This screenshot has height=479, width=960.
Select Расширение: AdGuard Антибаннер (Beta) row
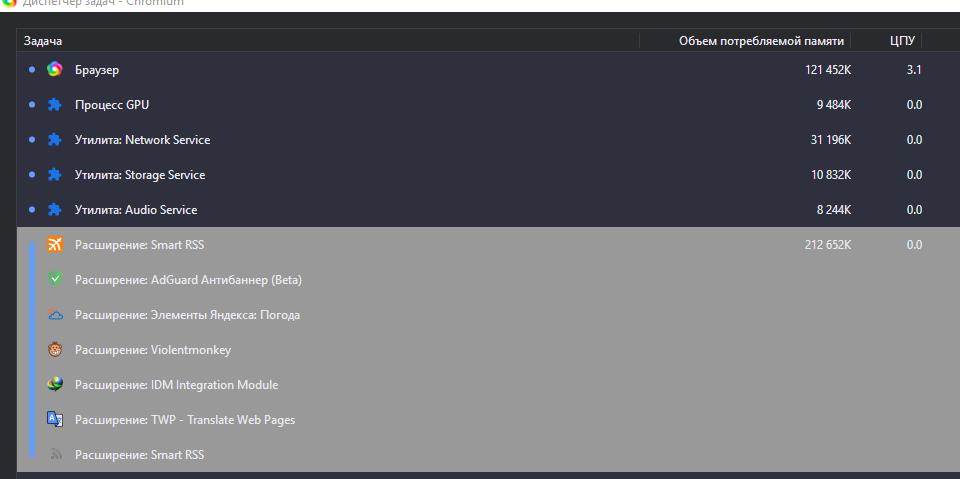(488, 280)
